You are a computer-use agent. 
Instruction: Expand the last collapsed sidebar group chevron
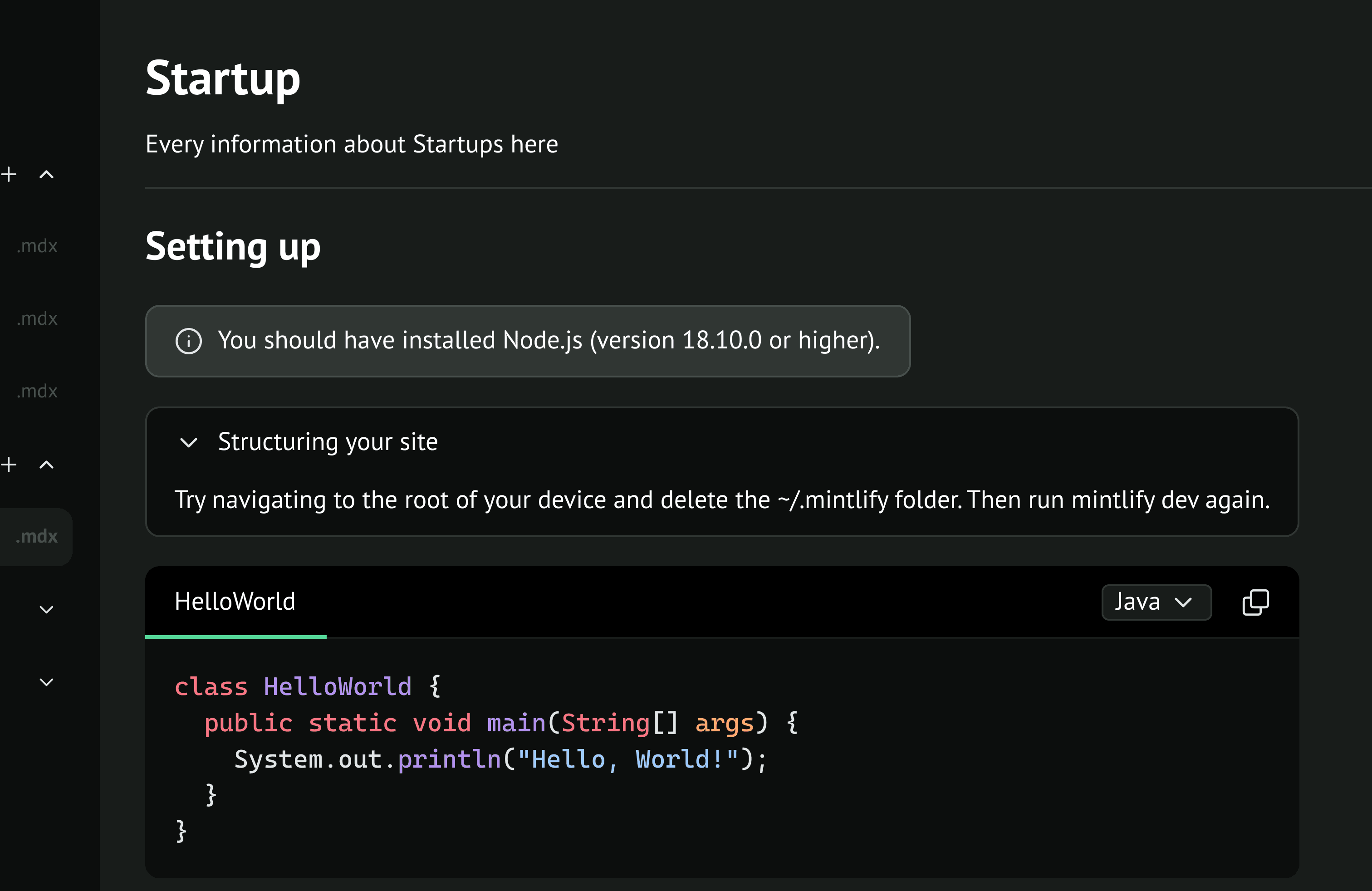pos(47,682)
